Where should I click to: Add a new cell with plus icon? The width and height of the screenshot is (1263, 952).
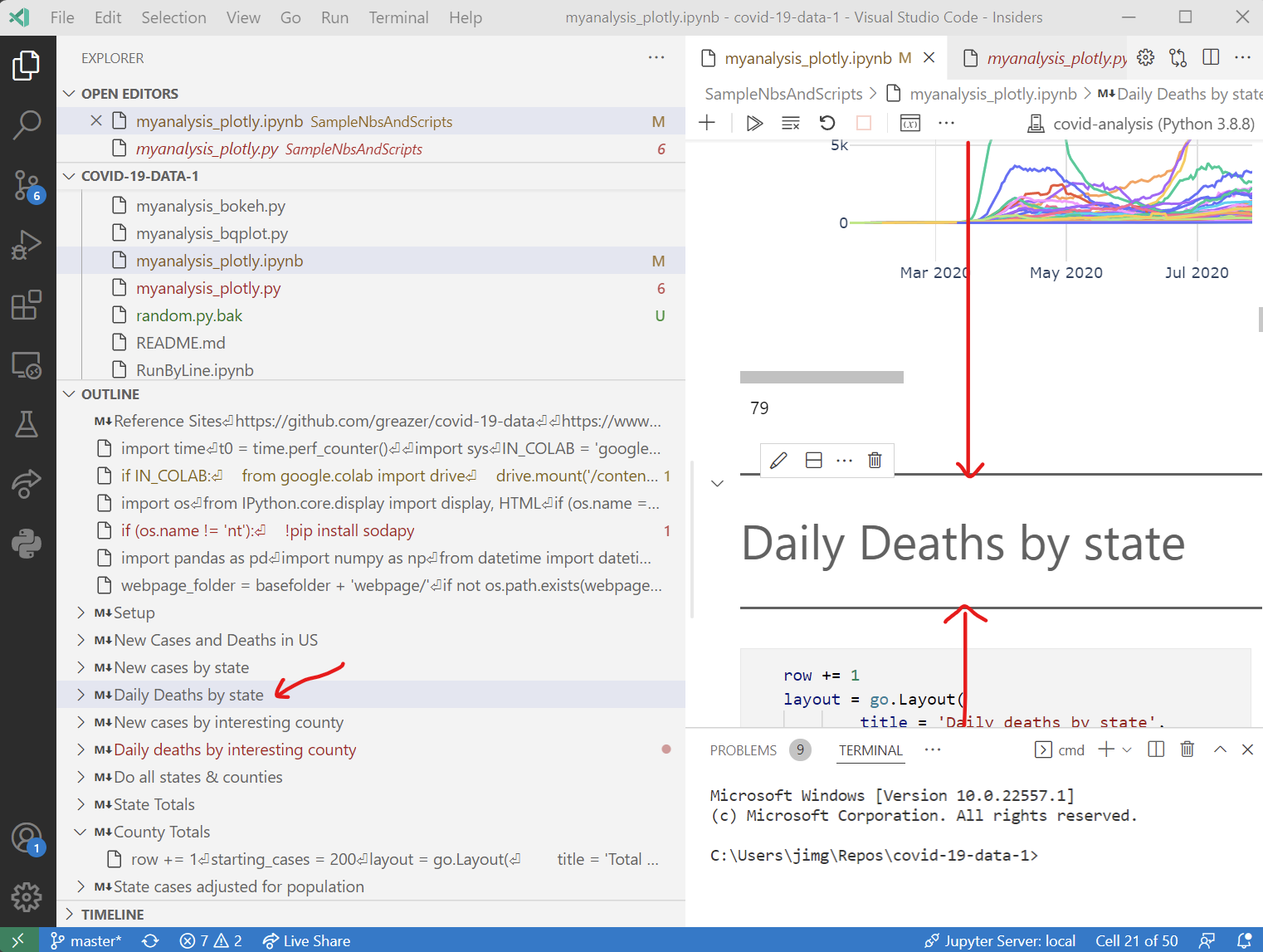707,124
